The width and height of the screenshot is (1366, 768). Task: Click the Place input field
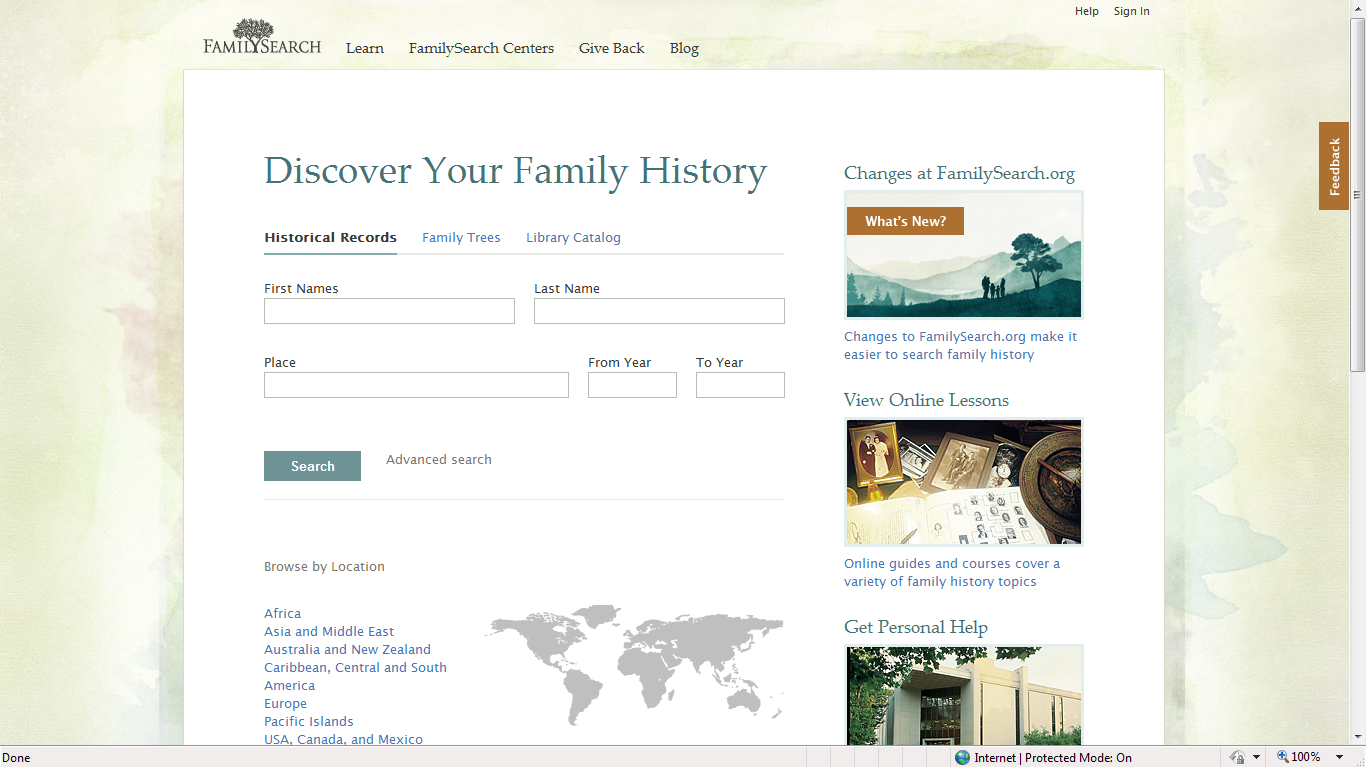(416, 385)
